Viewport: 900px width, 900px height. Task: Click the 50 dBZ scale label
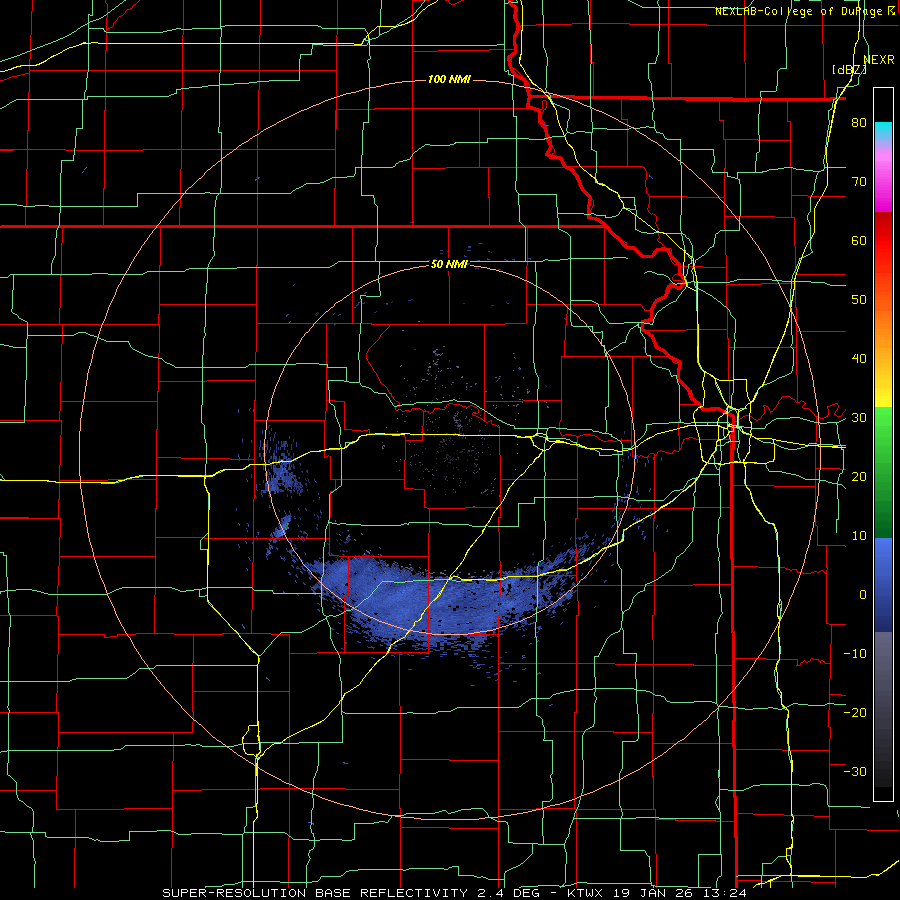pos(859,300)
